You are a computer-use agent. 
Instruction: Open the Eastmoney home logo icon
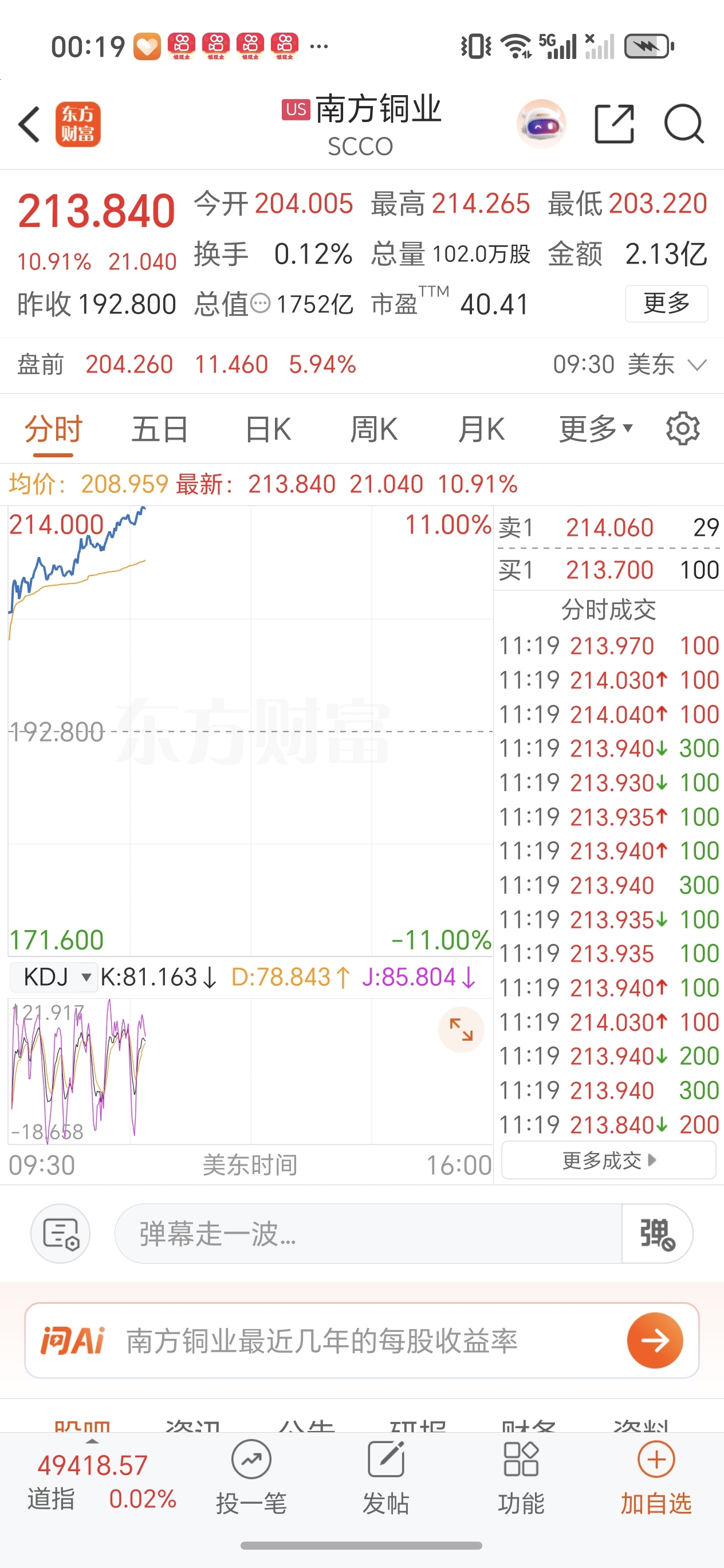pyautogui.click(x=78, y=125)
